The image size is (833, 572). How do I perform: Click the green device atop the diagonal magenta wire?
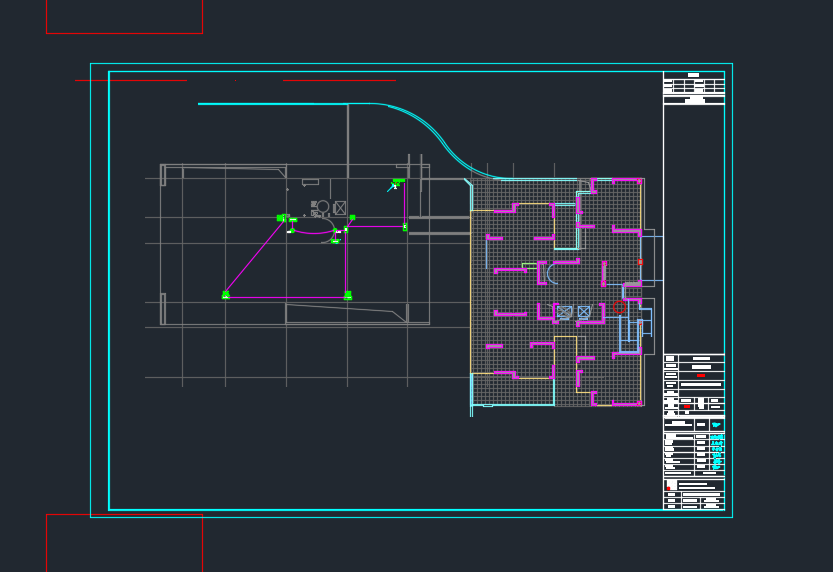tap(282, 218)
